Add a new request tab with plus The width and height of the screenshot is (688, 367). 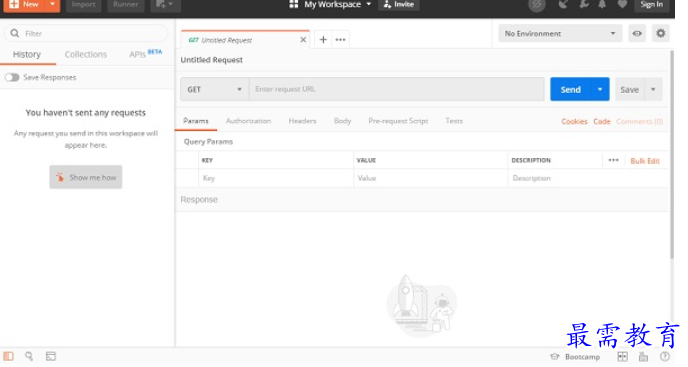(x=323, y=40)
